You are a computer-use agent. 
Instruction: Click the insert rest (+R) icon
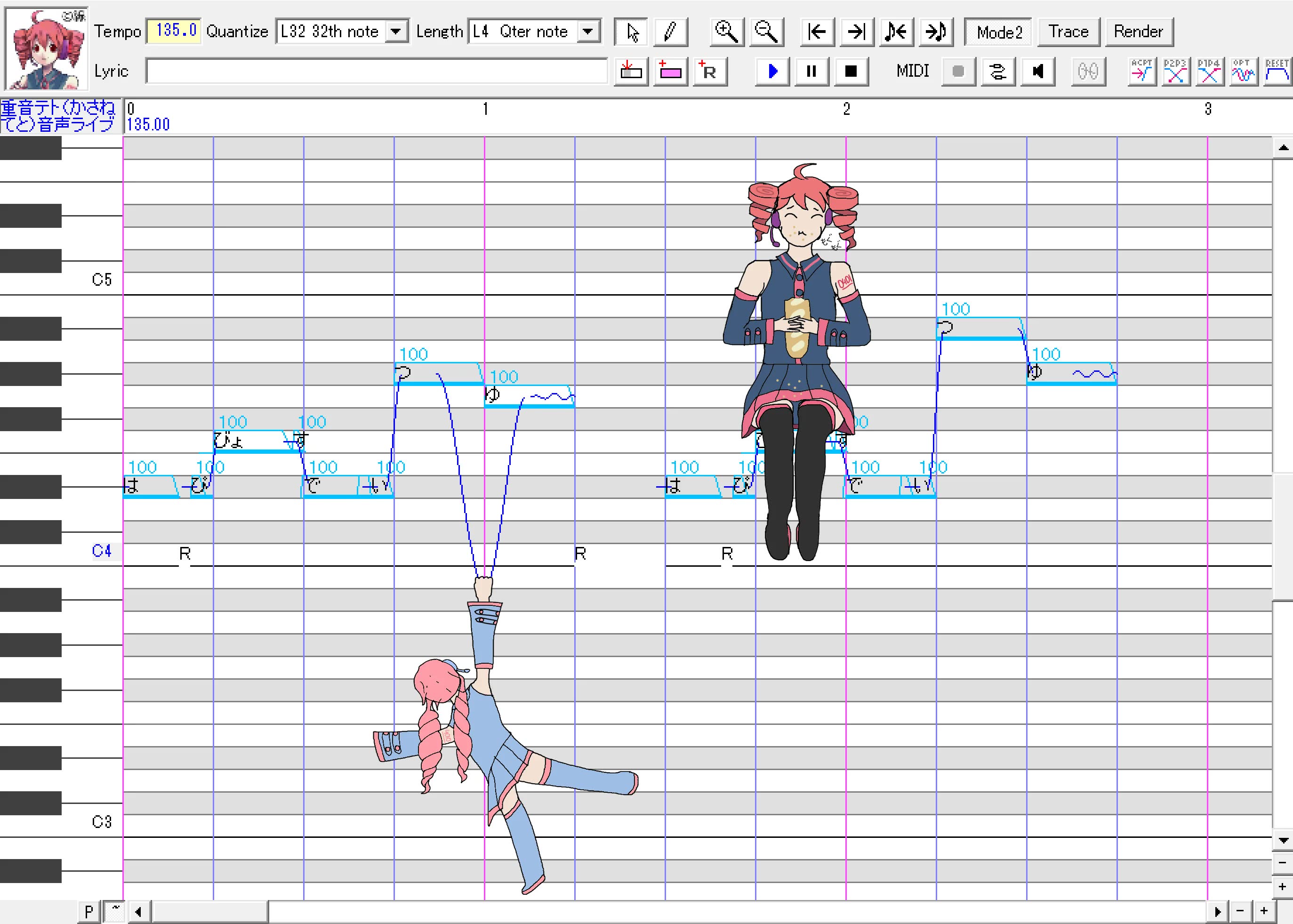(709, 72)
